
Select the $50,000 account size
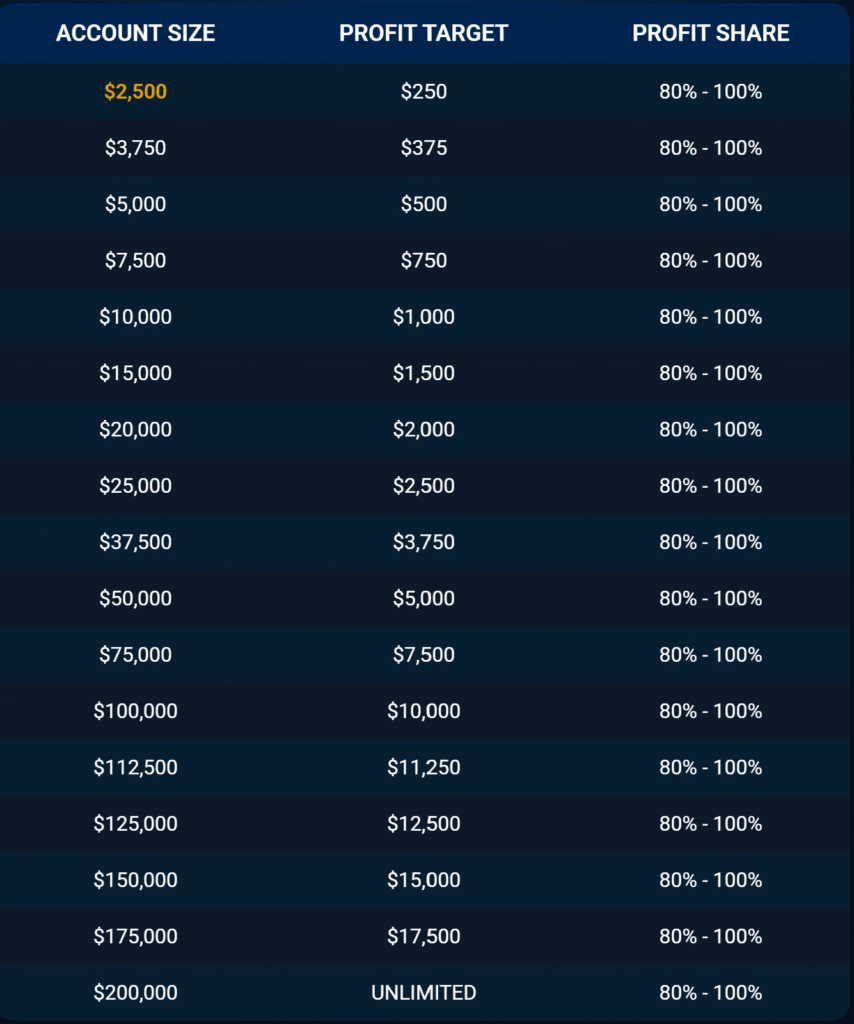click(135, 598)
